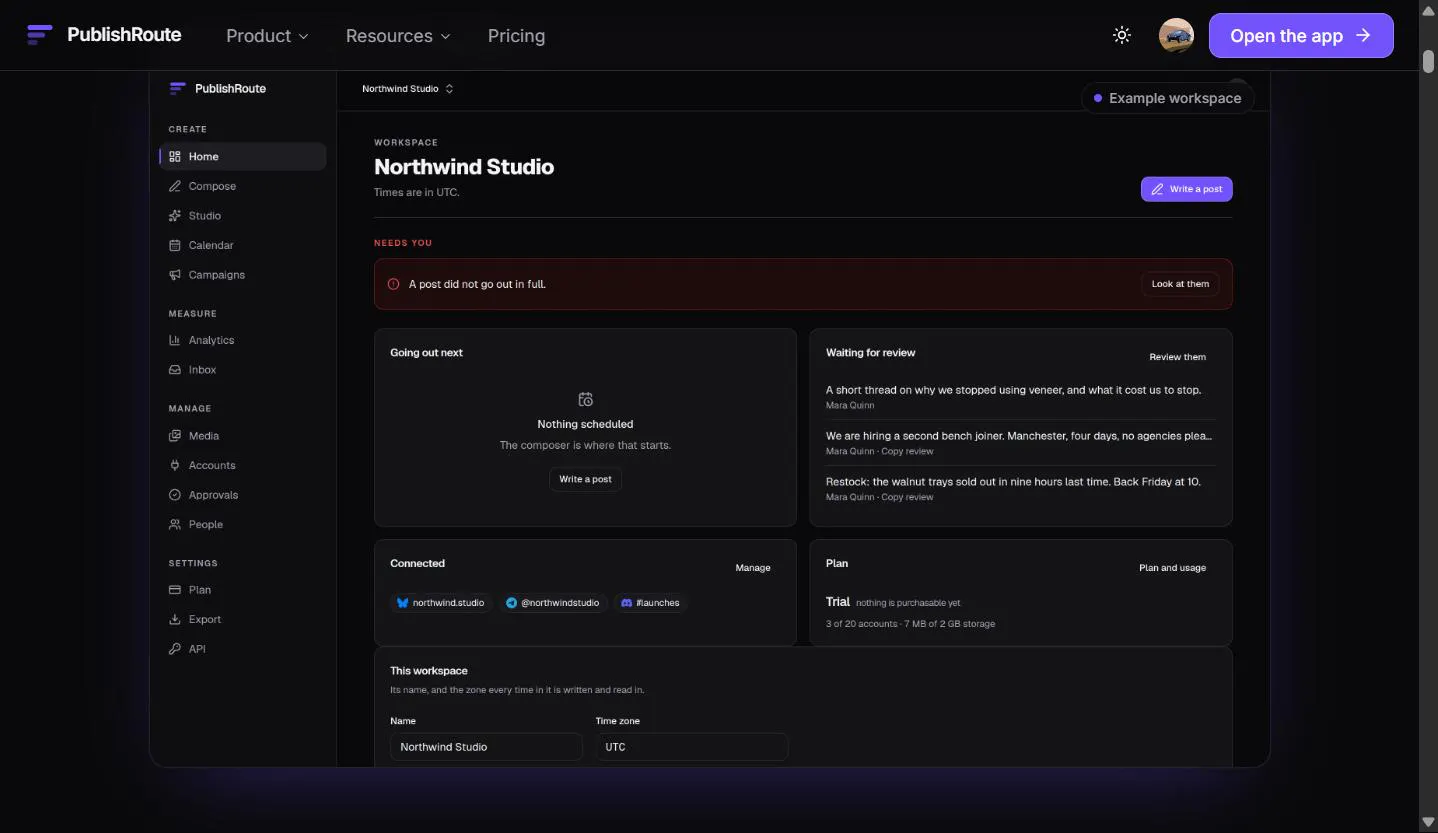Open the Pricing page
Image resolution: width=1438 pixels, height=833 pixels.
click(x=516, y=35)
